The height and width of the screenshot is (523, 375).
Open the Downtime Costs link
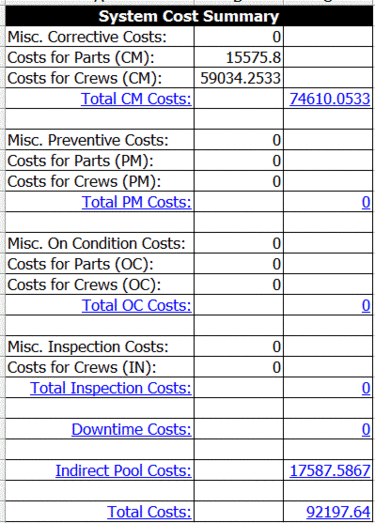[x=131, y=430]
